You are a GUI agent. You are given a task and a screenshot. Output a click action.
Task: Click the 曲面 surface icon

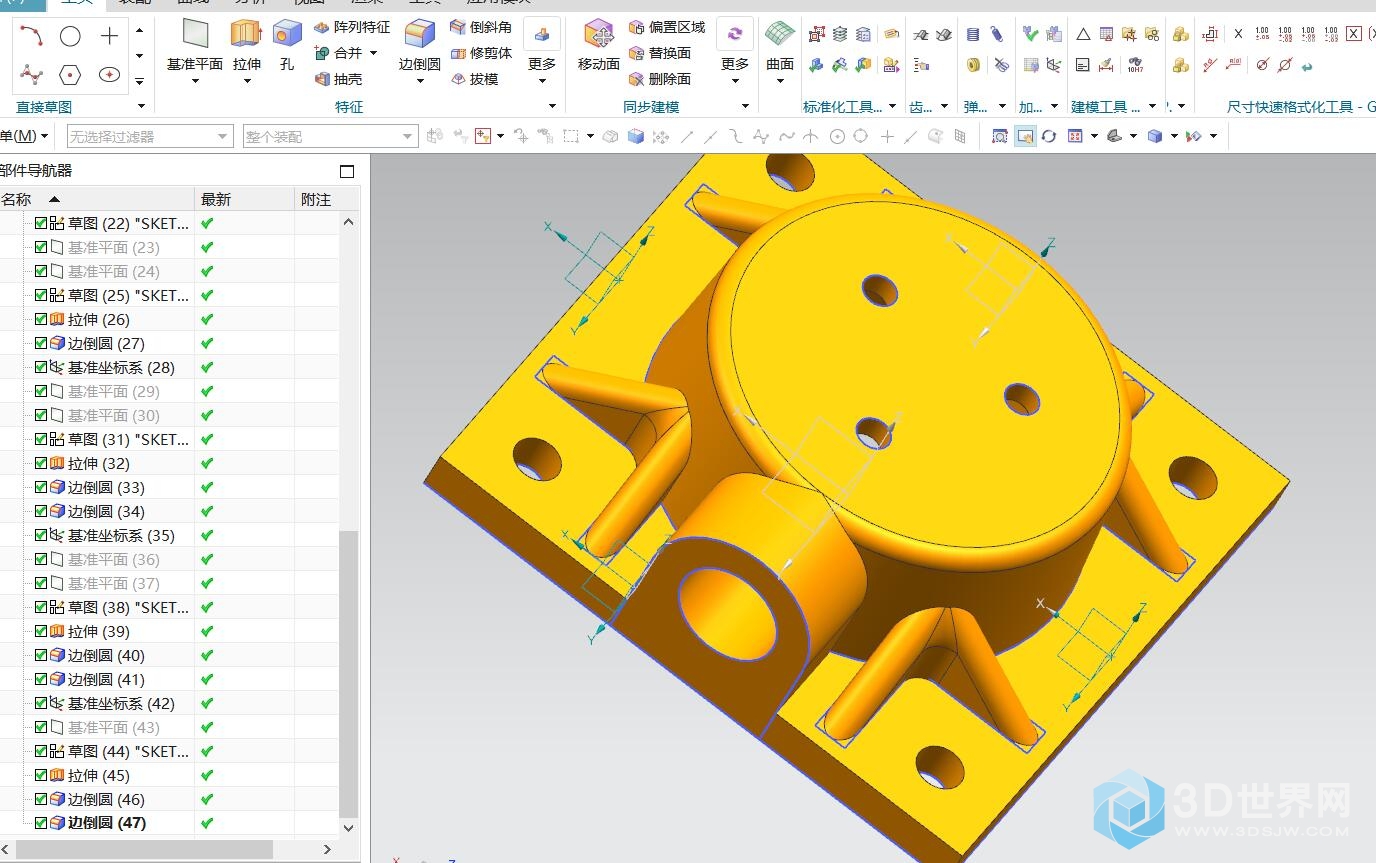[780, 34]
